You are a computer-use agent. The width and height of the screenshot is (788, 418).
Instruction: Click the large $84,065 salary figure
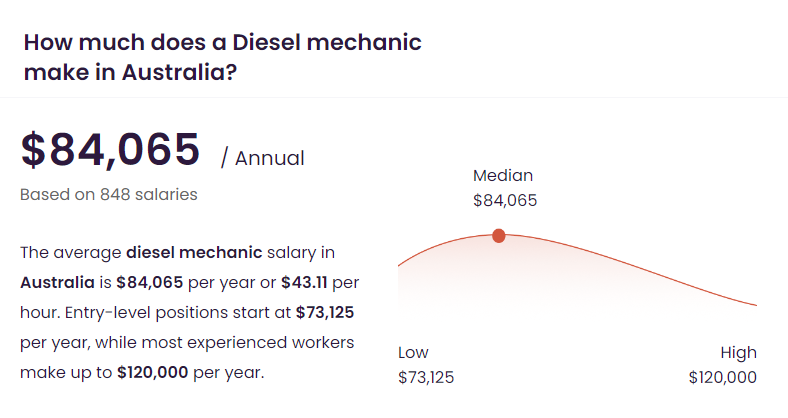111,150
